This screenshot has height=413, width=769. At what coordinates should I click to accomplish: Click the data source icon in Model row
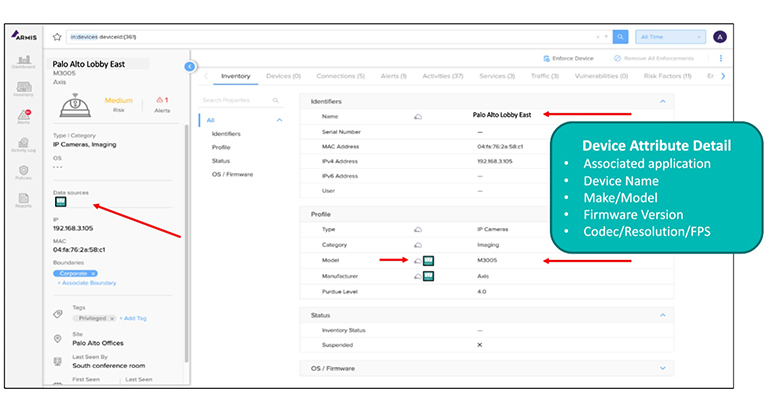pos(428,260)
